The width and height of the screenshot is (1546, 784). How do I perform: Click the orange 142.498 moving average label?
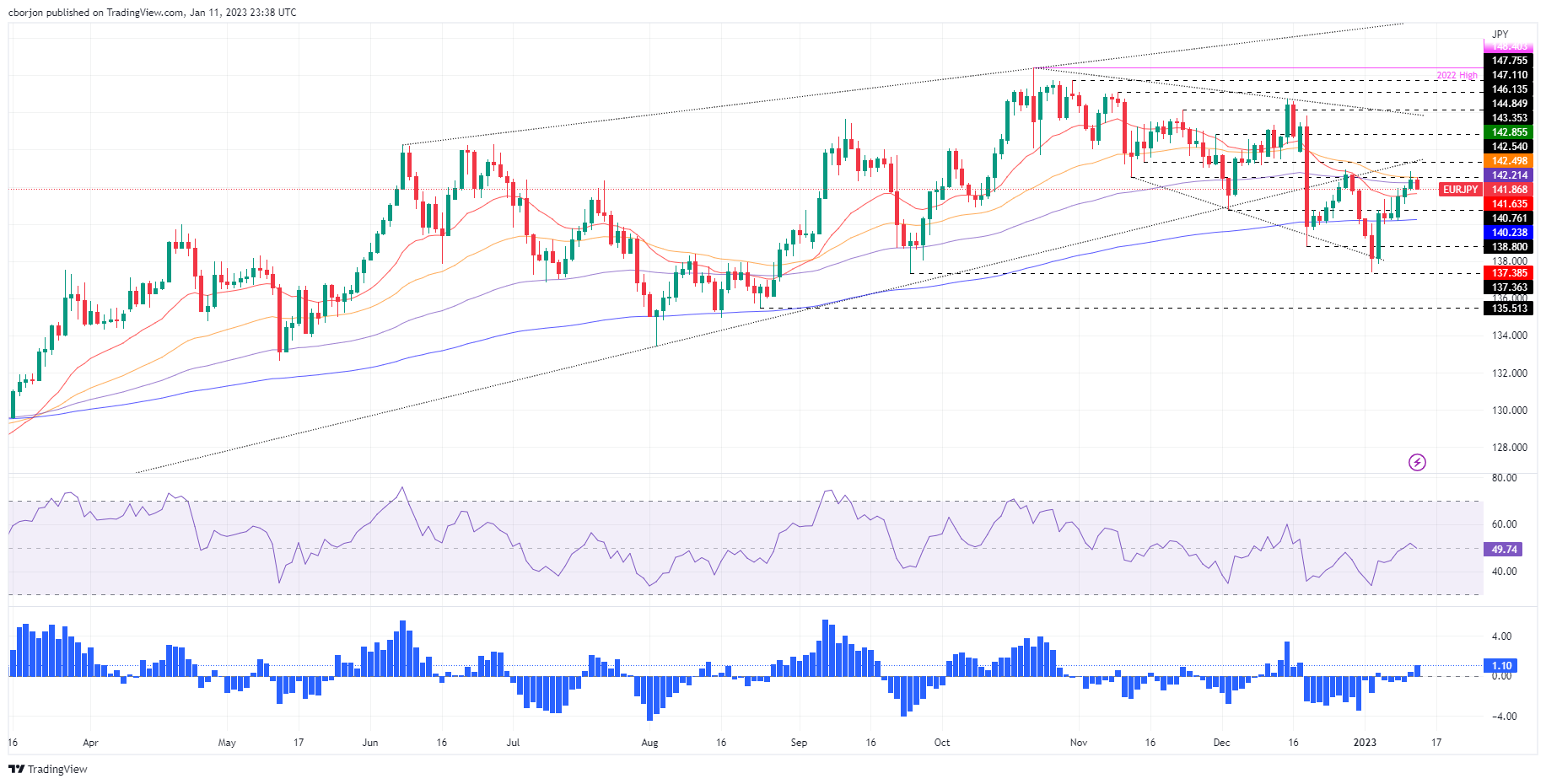pos(1509,161)
